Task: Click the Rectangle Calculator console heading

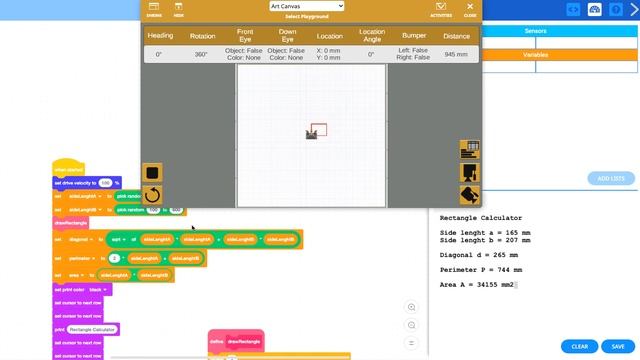Action: (x=481, y=218)
